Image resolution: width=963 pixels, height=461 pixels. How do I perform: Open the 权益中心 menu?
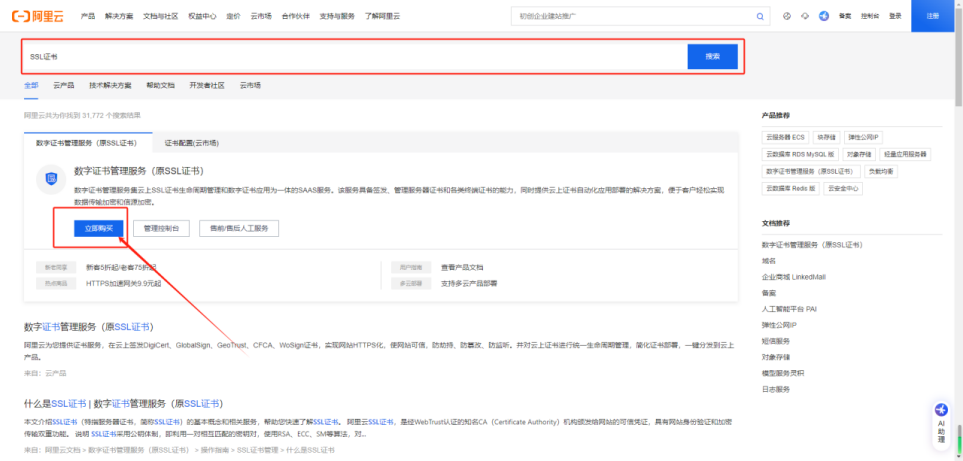[202, 17]
